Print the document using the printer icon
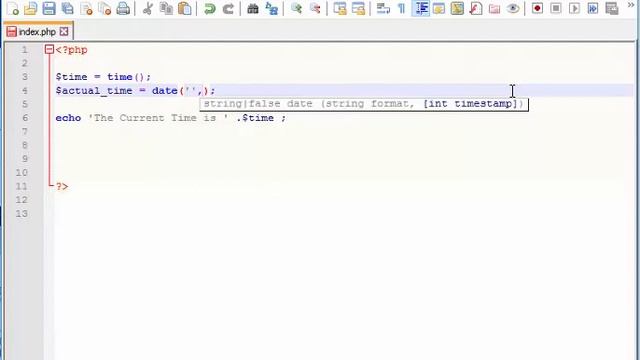The width and height of the screenshot is (640, 360). [x=123, y=9]
